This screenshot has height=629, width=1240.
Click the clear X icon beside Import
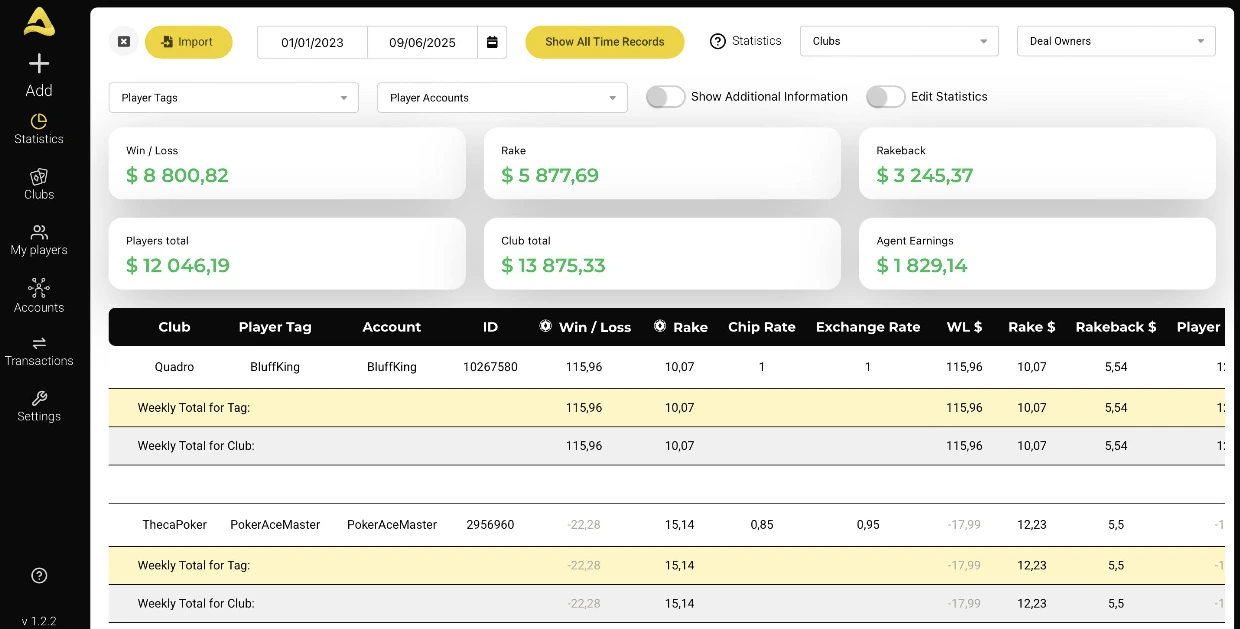[124, 42]
